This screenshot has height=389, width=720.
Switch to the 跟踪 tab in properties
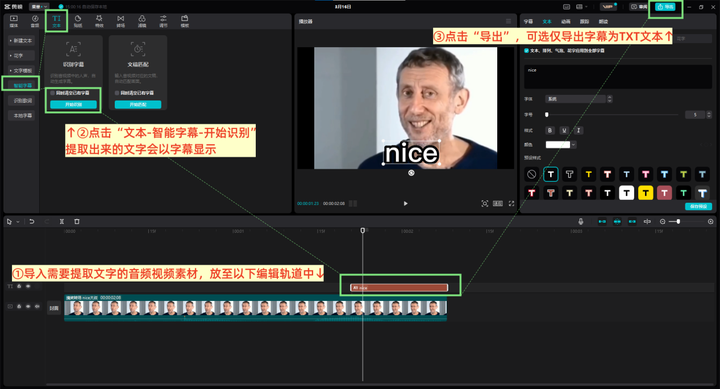(585, 22)
